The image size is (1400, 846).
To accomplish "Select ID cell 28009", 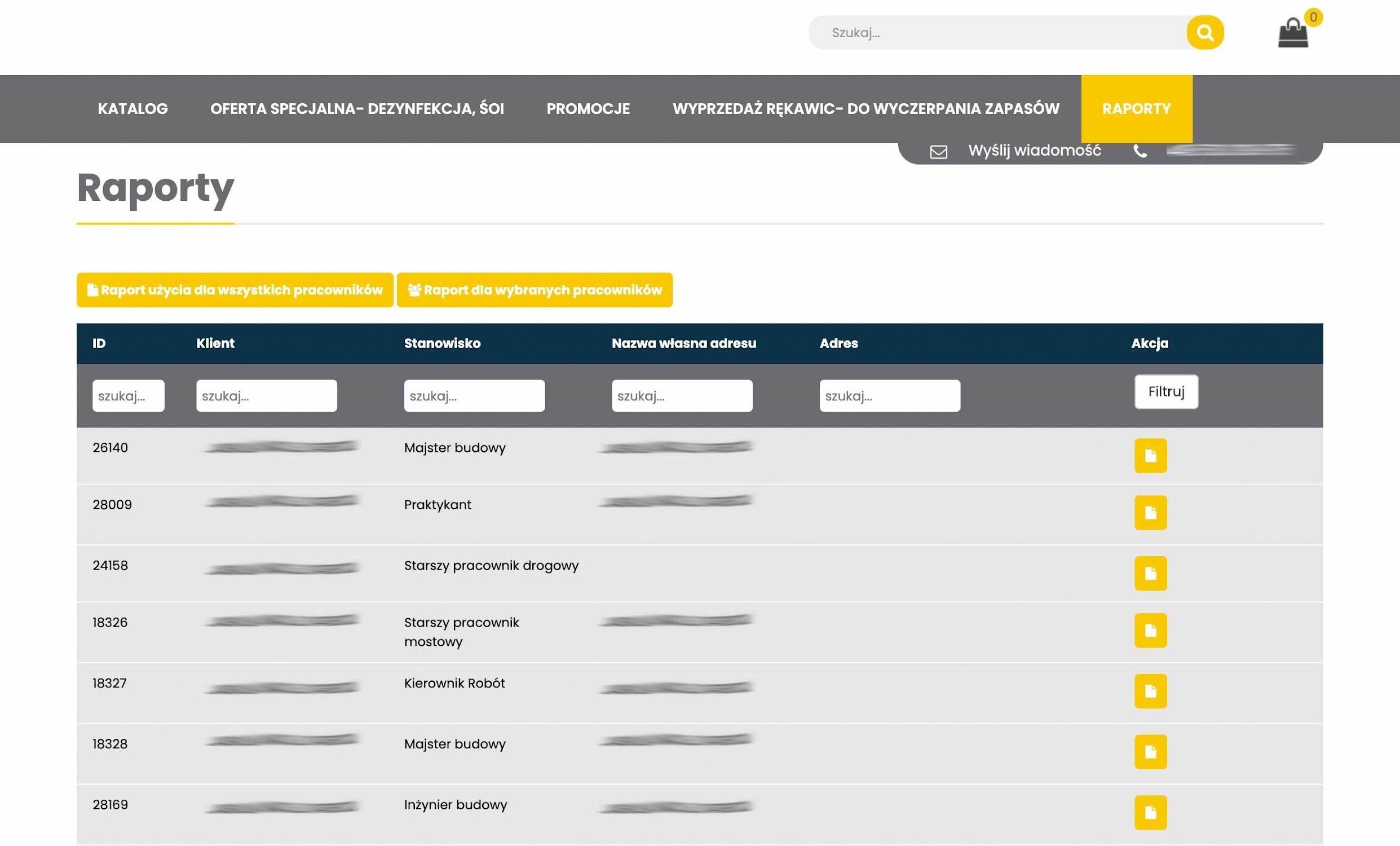I will tap(112, 504).
